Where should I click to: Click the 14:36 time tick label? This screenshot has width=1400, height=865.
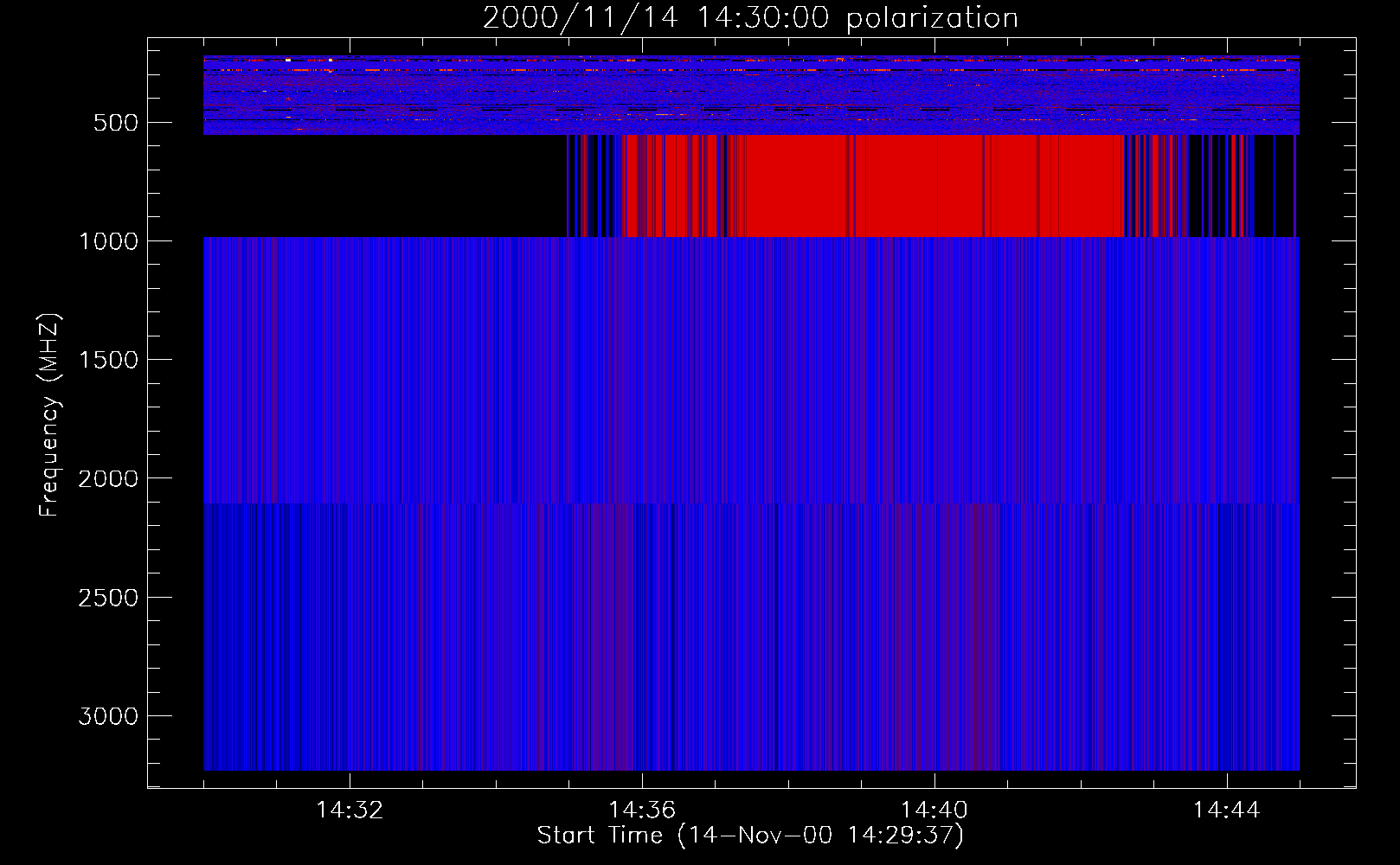(642, 811)
